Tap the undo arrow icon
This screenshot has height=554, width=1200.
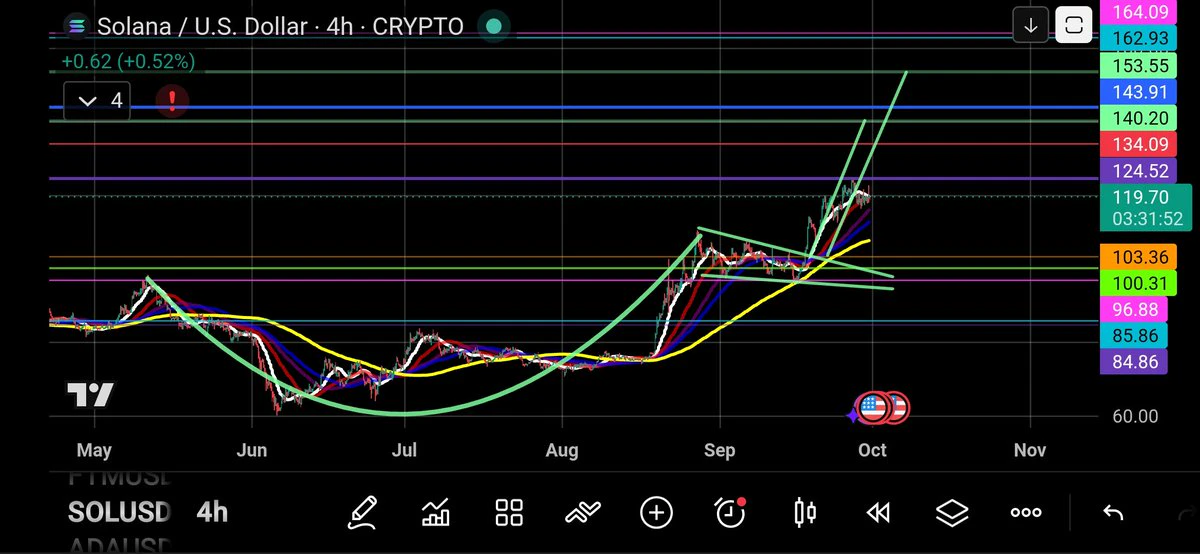1113,513
